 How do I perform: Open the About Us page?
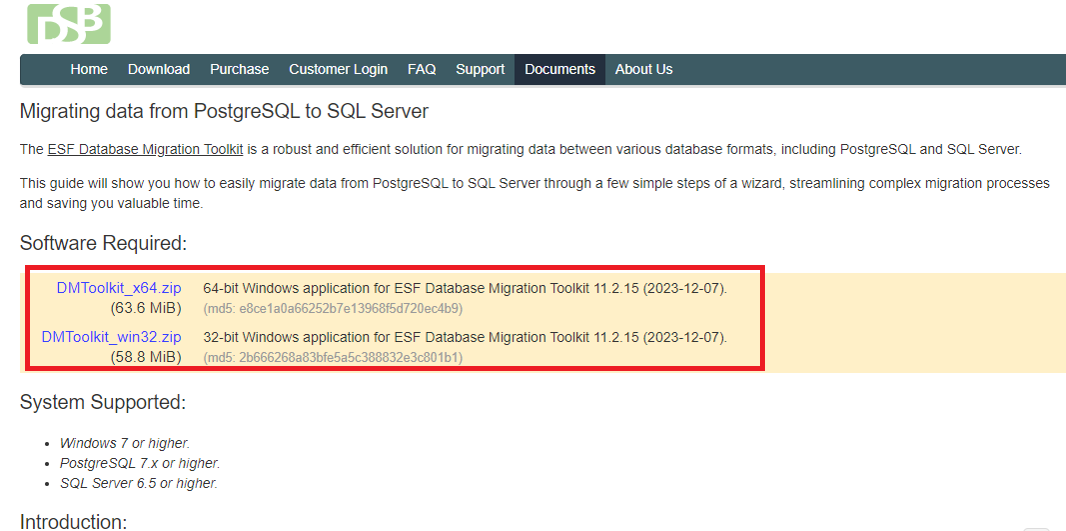643,69
